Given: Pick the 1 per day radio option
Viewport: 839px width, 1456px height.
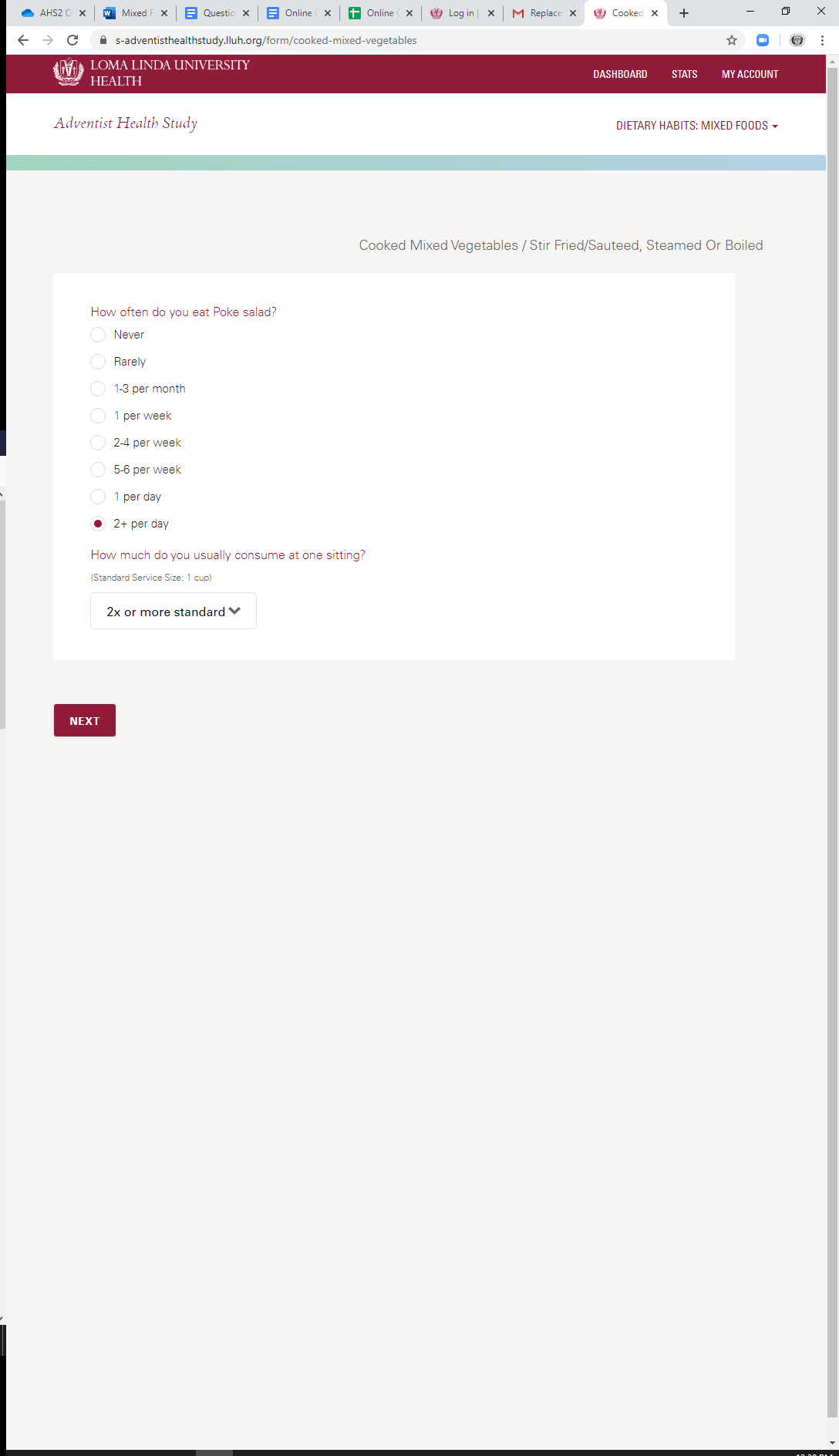Looking at the screenshot, I should click(98, 497).
